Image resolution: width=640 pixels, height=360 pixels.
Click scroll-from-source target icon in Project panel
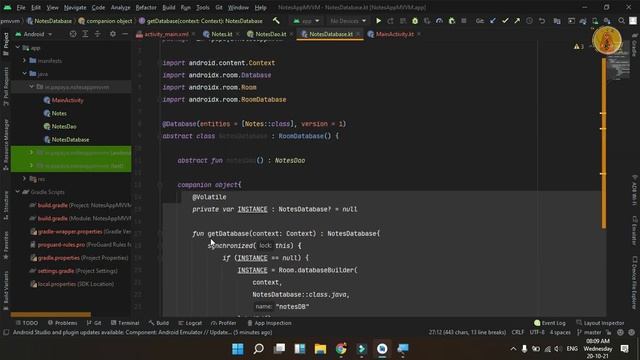point(73,34)
